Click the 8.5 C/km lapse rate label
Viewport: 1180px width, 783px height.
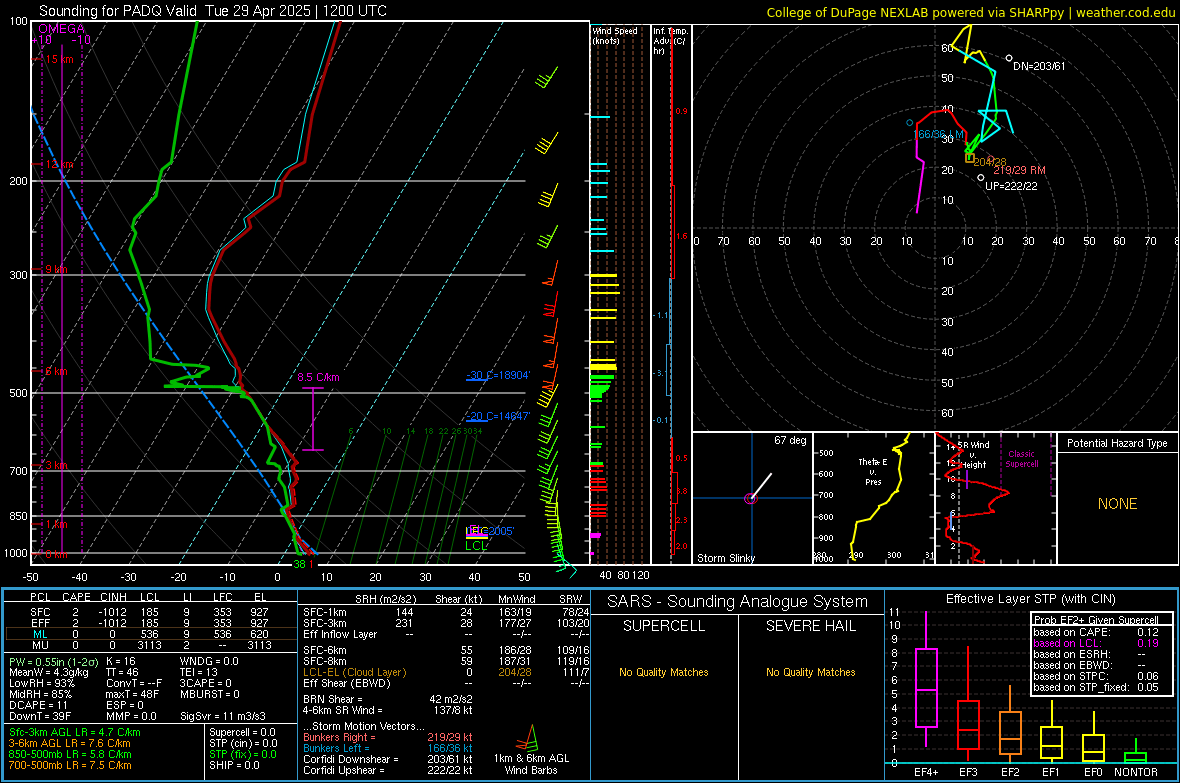click(318, 377)
